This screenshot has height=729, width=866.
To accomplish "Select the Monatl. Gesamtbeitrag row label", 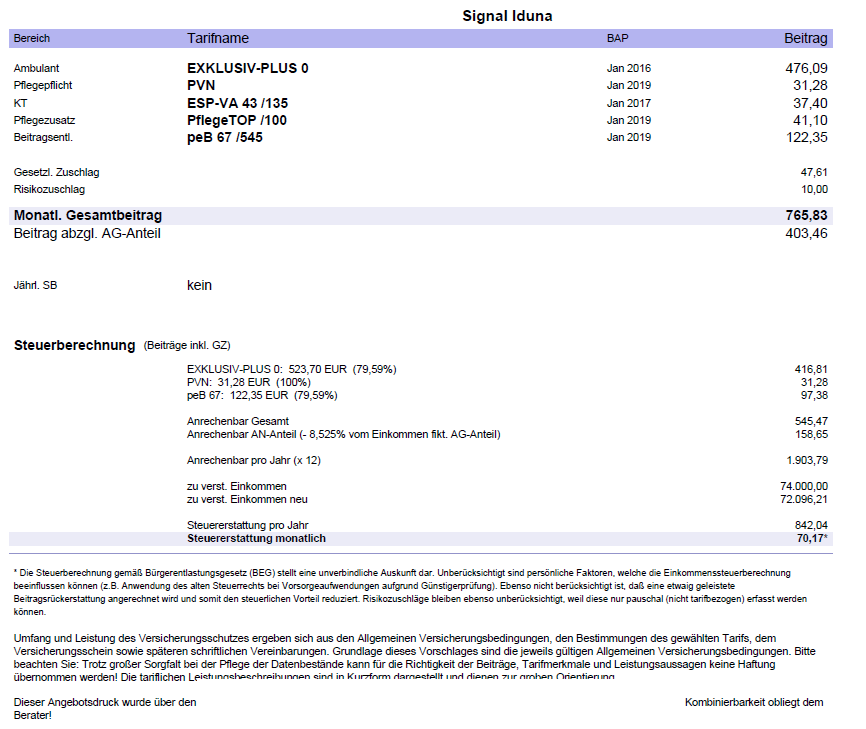I will coord(88,215).
